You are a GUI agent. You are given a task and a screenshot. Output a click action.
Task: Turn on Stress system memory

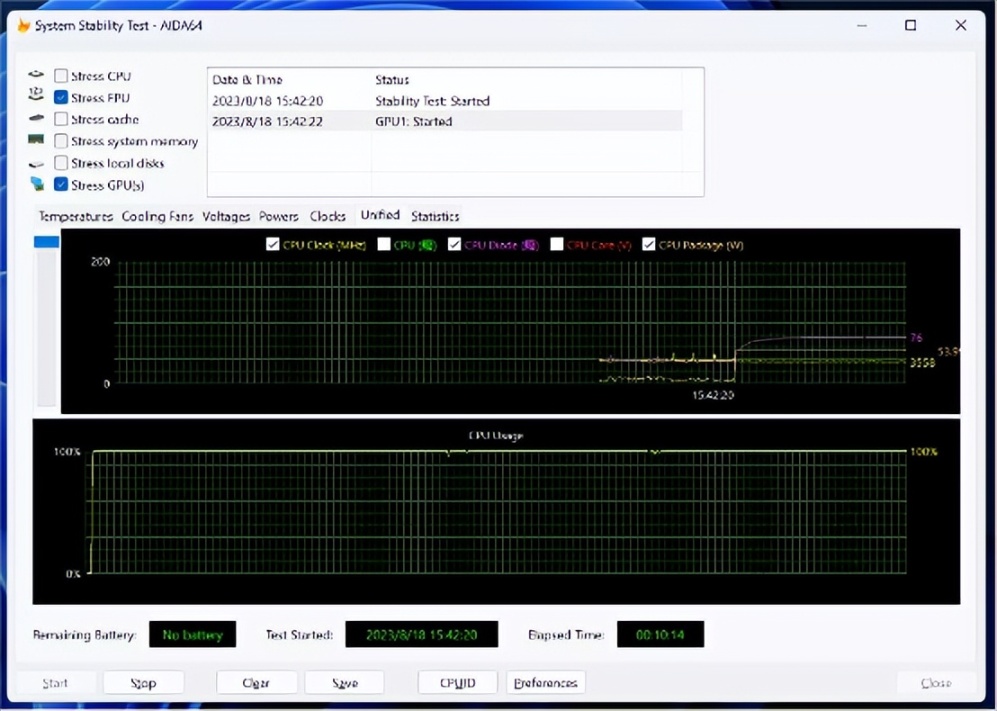click(x=62, y=141)
